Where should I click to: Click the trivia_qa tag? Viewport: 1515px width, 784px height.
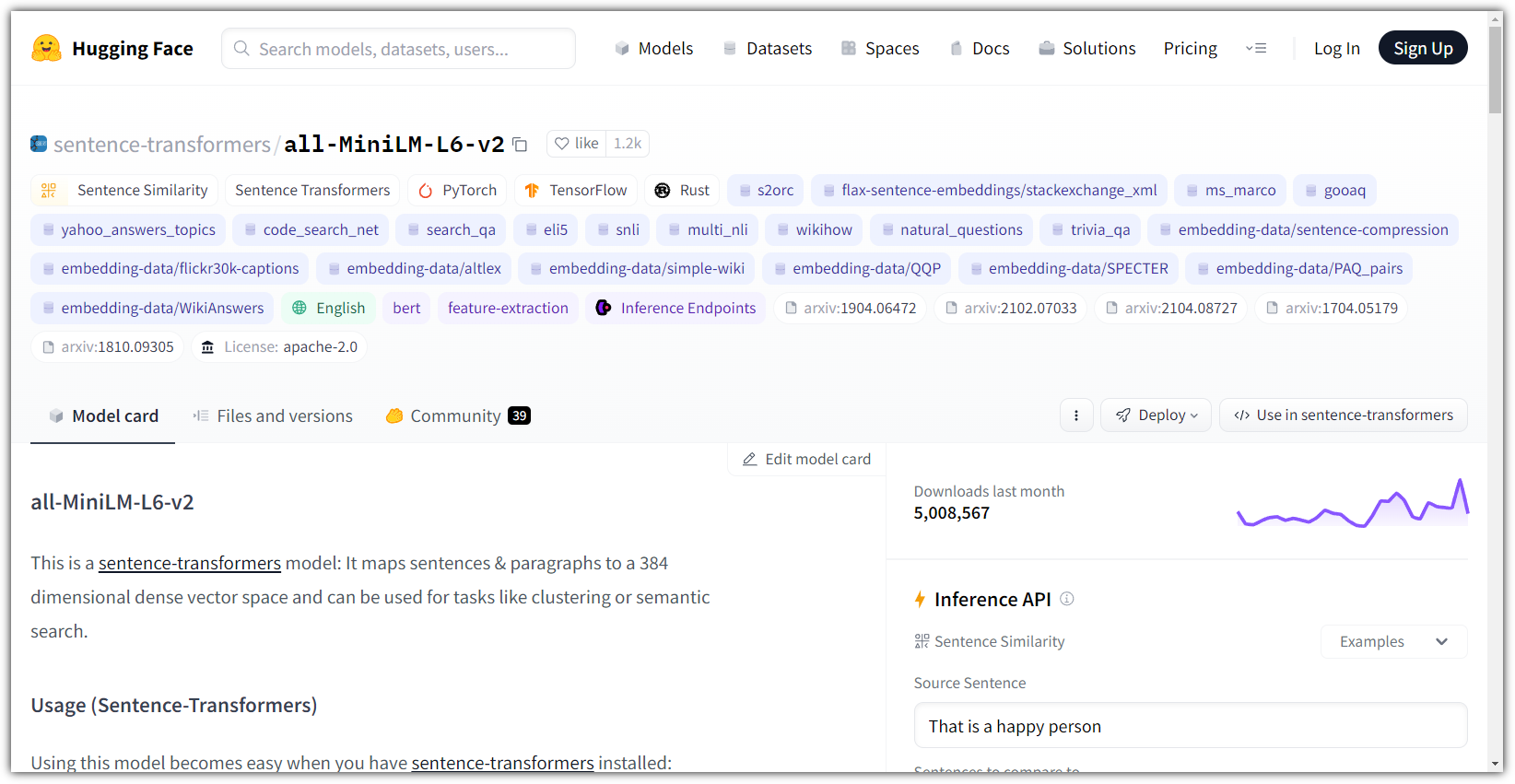click(x=1090, y=229)
